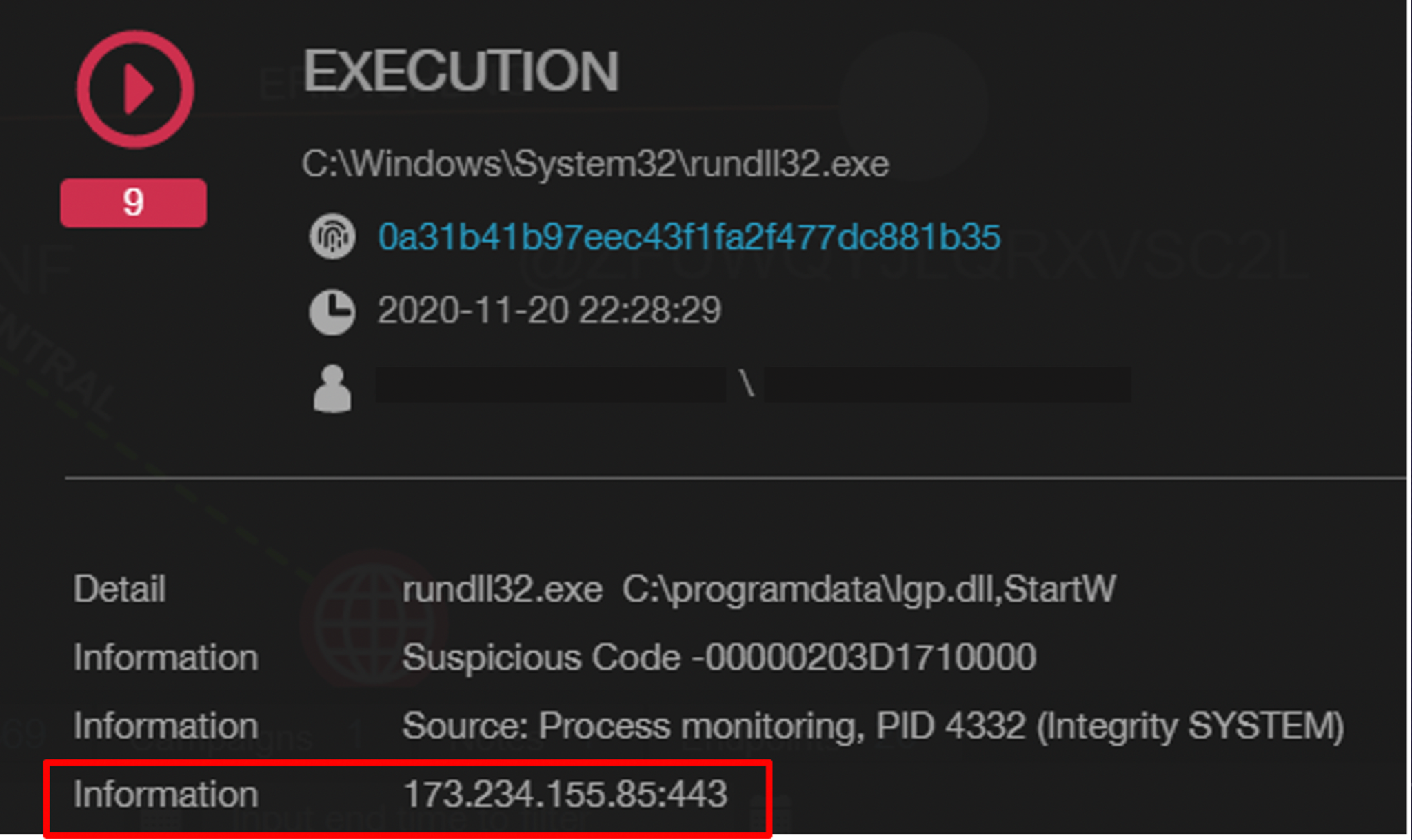Click the fingerprint hash icon
The height and width of the screenshot is (840, 1412).
pos(332,236)
